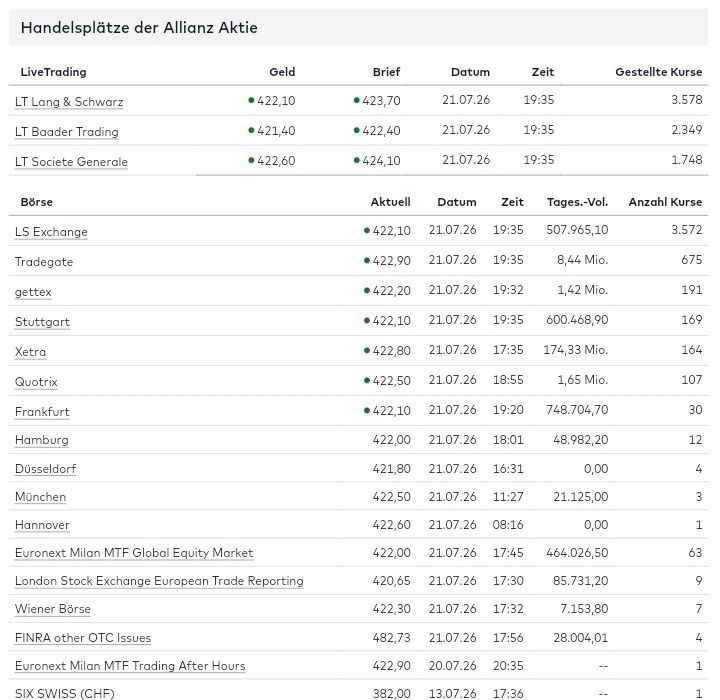The width and height of the screenshot is (720, 700).
Task: Open the LS Exchange link
Action: tap(51, 231)
